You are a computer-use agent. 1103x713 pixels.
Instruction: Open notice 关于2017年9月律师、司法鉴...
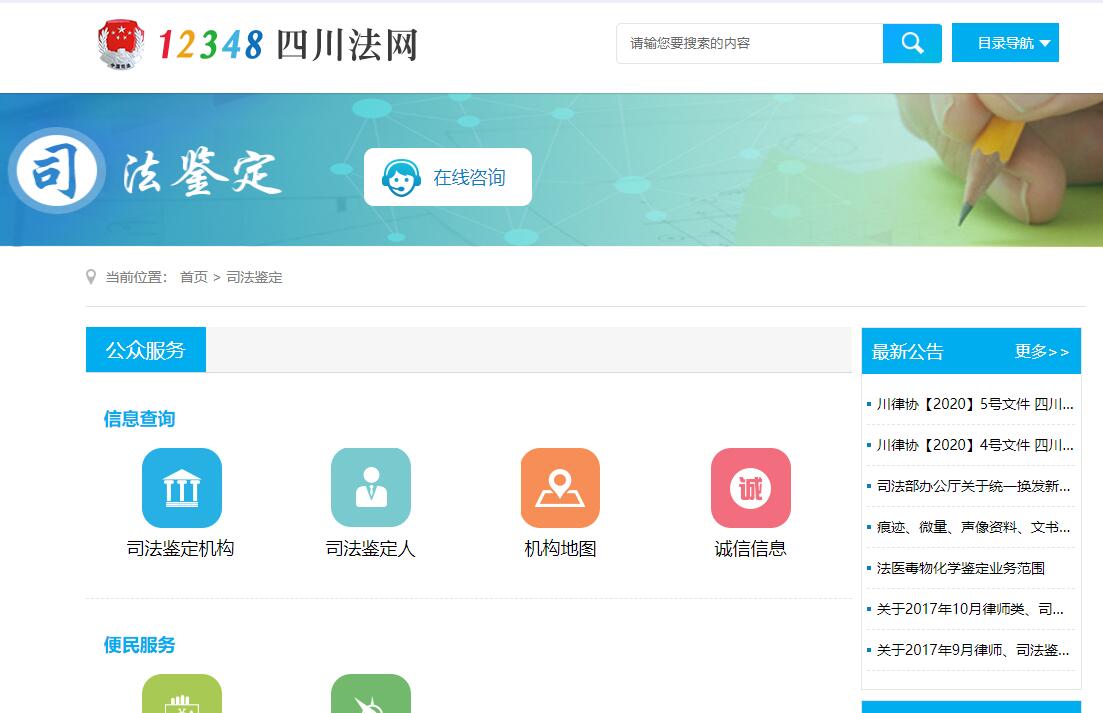click(973, 650)
